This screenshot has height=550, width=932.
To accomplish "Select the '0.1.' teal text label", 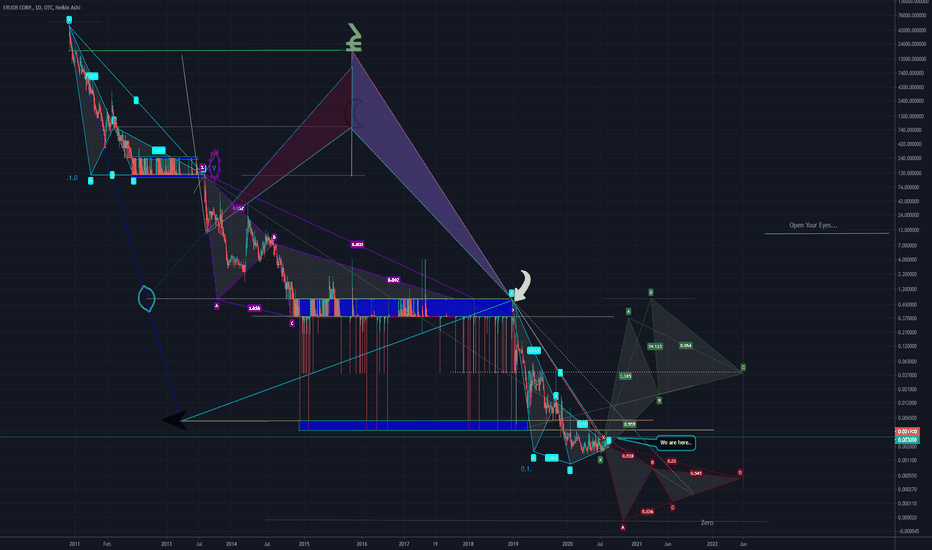I will 526,469.
